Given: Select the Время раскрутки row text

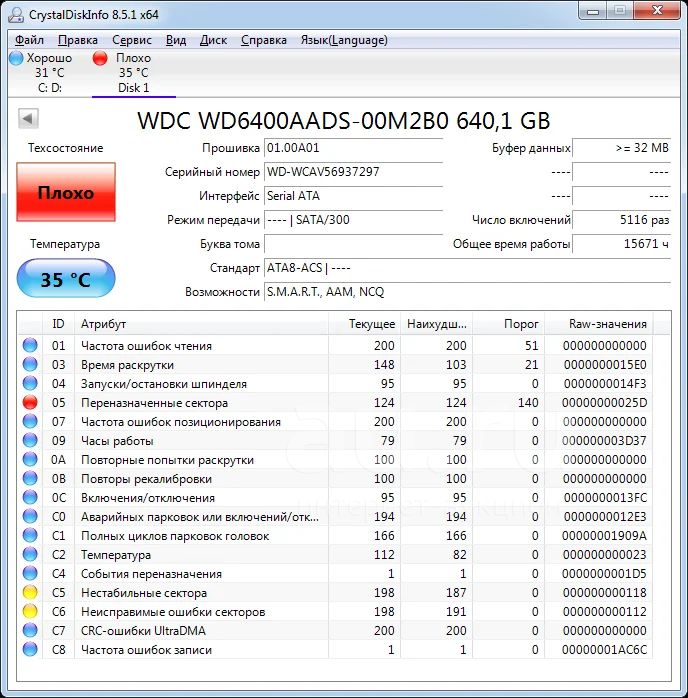Looking at the screenshot, I should coord(127,365).
